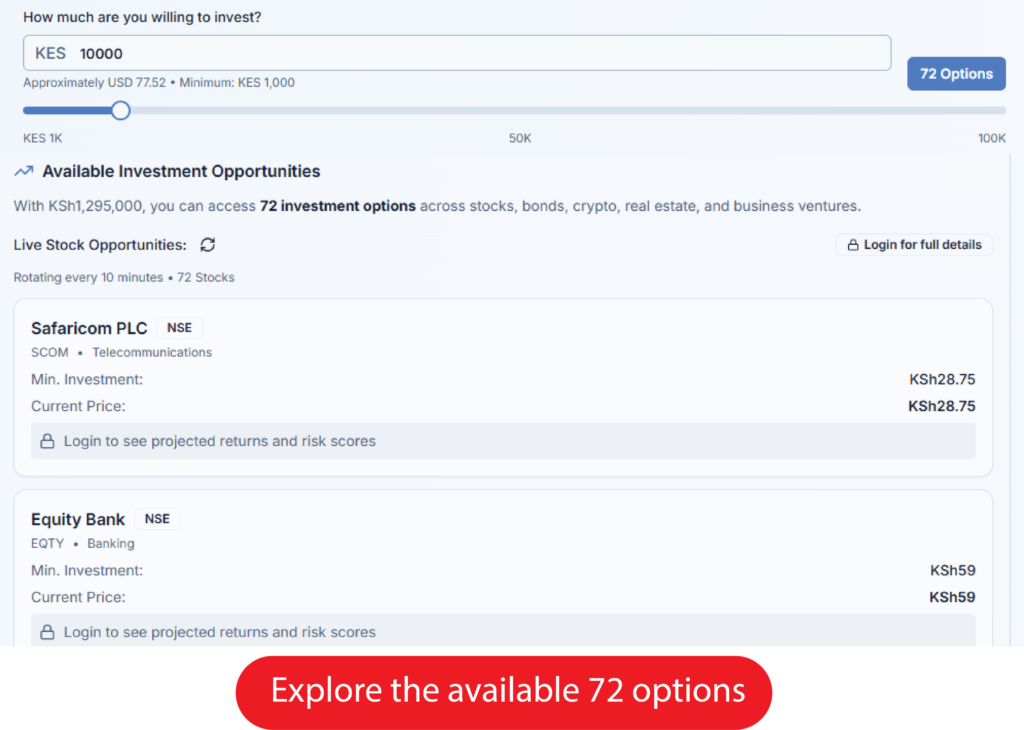1024x730 pixels.
Task: Select the KES 1K slider label
Action: click(43, 138)
